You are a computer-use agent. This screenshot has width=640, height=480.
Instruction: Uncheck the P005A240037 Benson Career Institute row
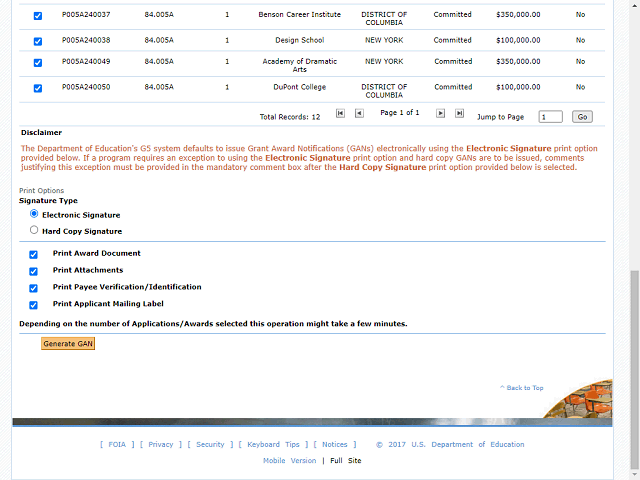pos(38,16)
